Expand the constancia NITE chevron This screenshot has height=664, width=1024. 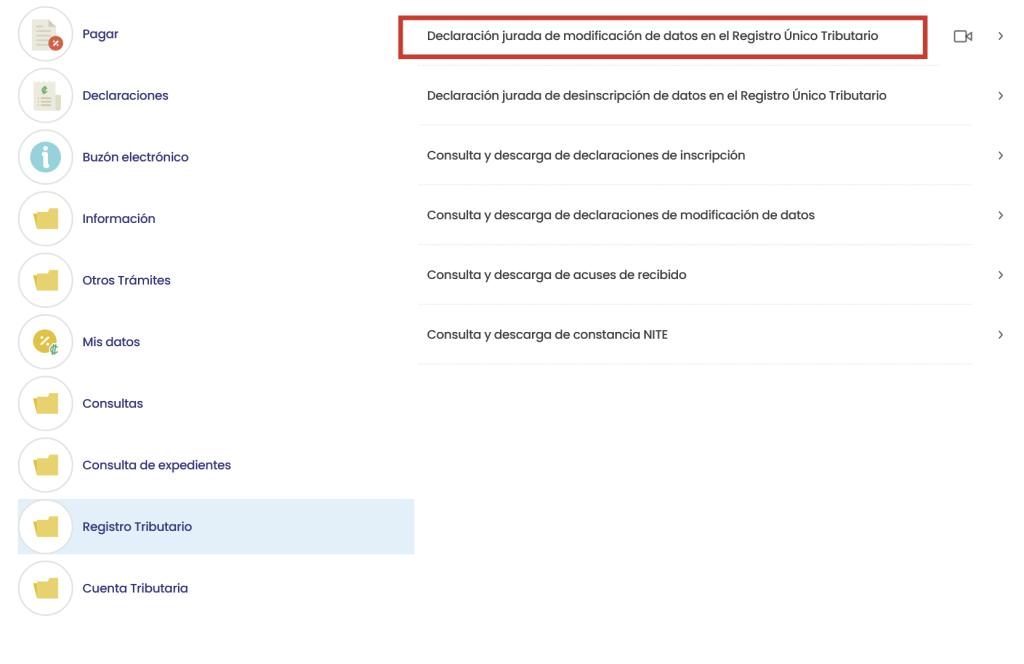coord(1000,335)
